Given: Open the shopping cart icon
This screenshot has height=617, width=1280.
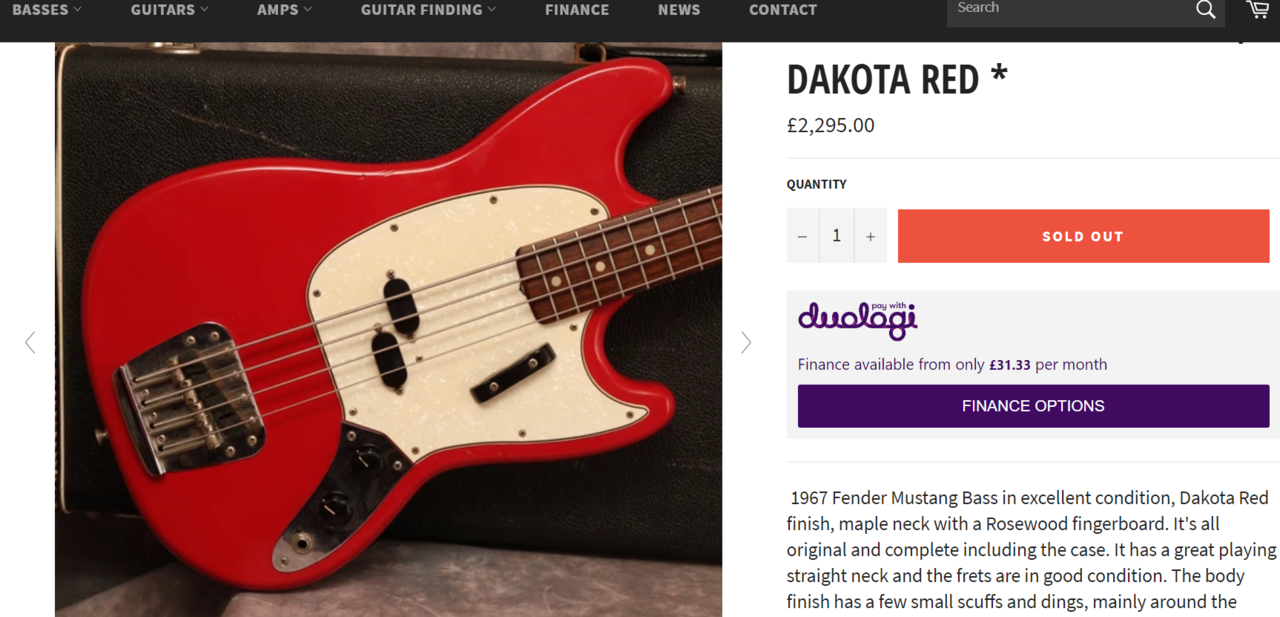Looking at the screenshot, I should point(1258,9).
